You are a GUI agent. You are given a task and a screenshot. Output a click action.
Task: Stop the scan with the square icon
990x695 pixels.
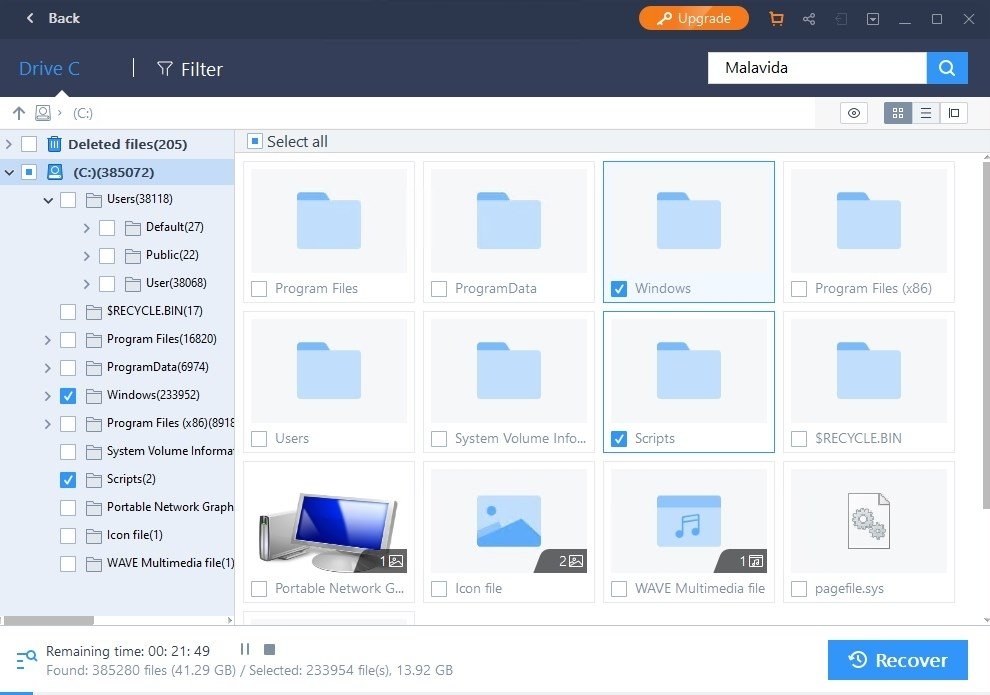click(x=268, y=649)
